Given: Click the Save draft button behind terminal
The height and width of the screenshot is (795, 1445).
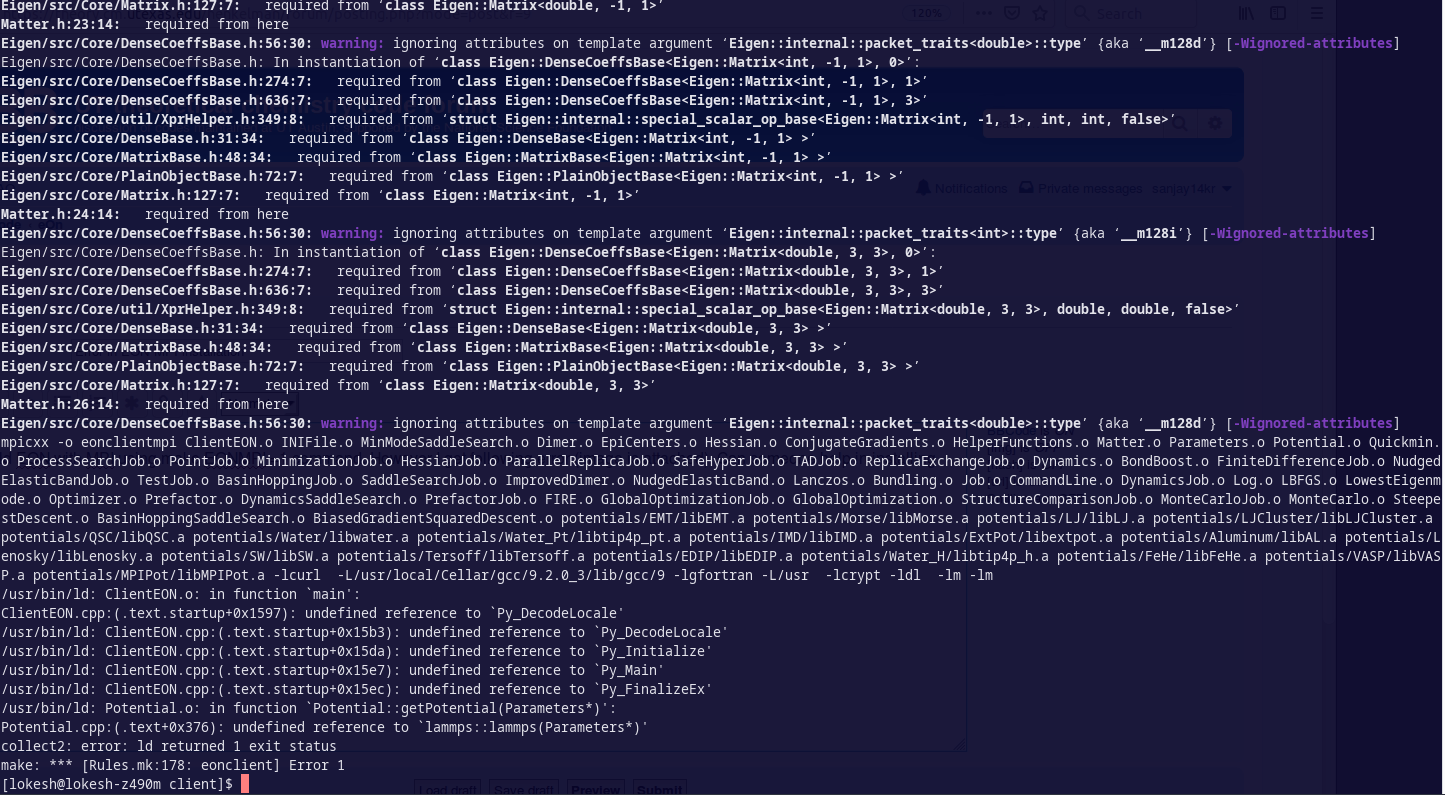Looking at the screenshot, I should [525, 789].
